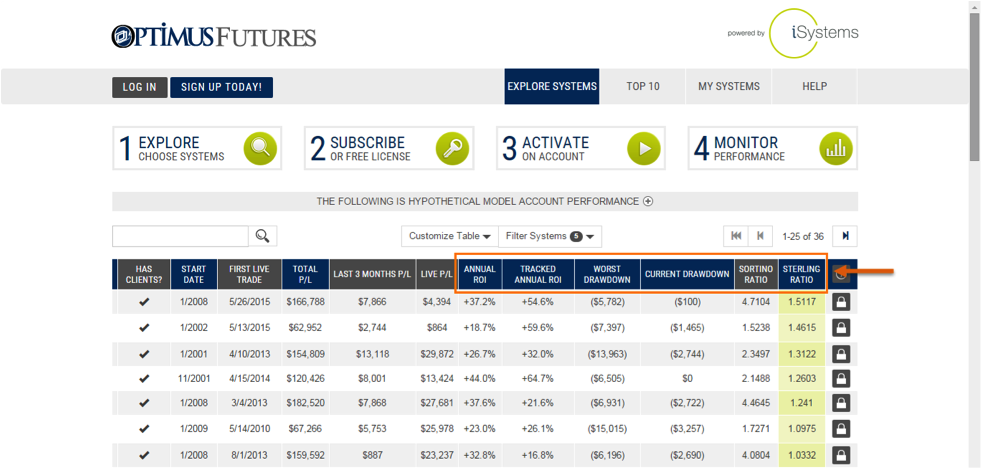Click the Monitor bar chart icon
The image size is (982, 469).
[836, 148]
